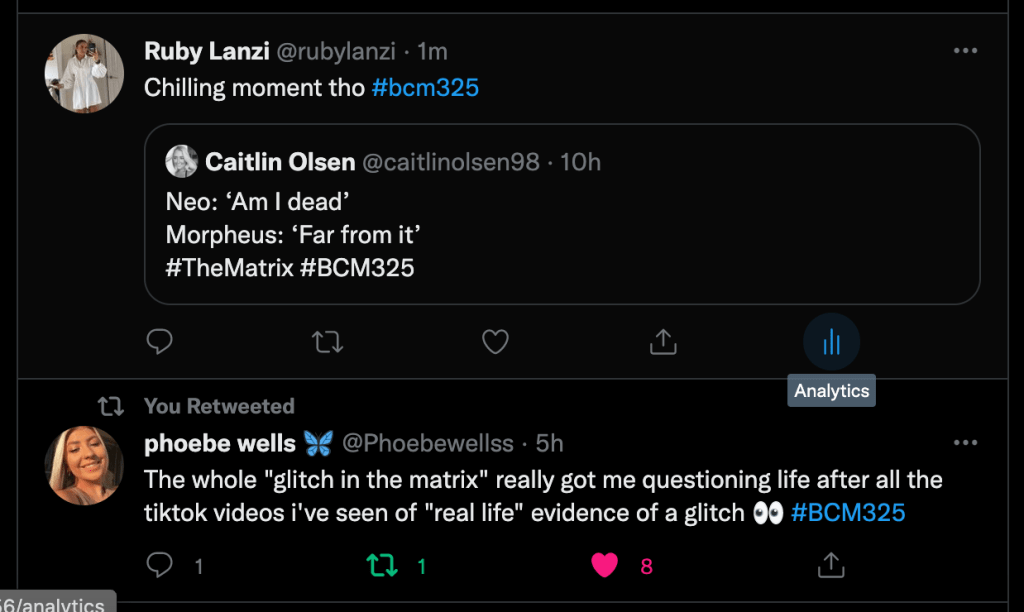Open phoebe wells' profile picture

coord(85,466)
